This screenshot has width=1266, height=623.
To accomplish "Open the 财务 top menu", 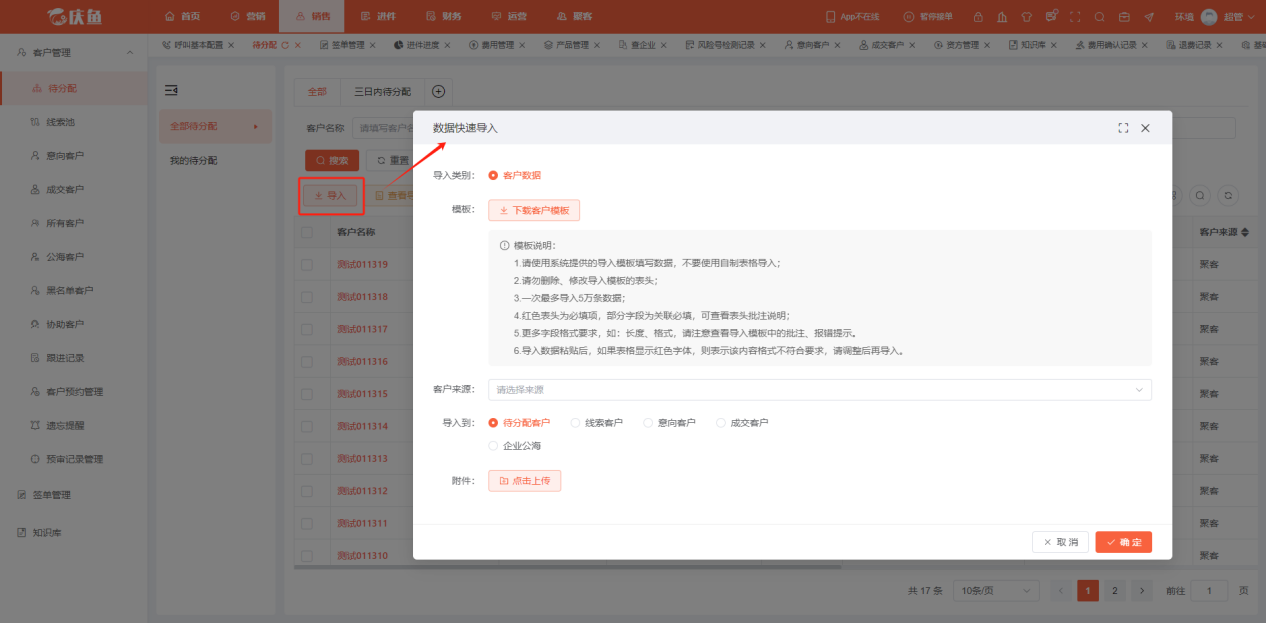I will 444,16.
